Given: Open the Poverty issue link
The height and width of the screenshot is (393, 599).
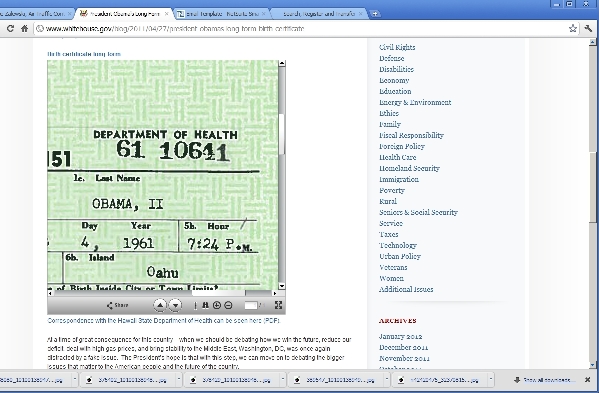Looking at the screenshot, I should tap(392, 190).
